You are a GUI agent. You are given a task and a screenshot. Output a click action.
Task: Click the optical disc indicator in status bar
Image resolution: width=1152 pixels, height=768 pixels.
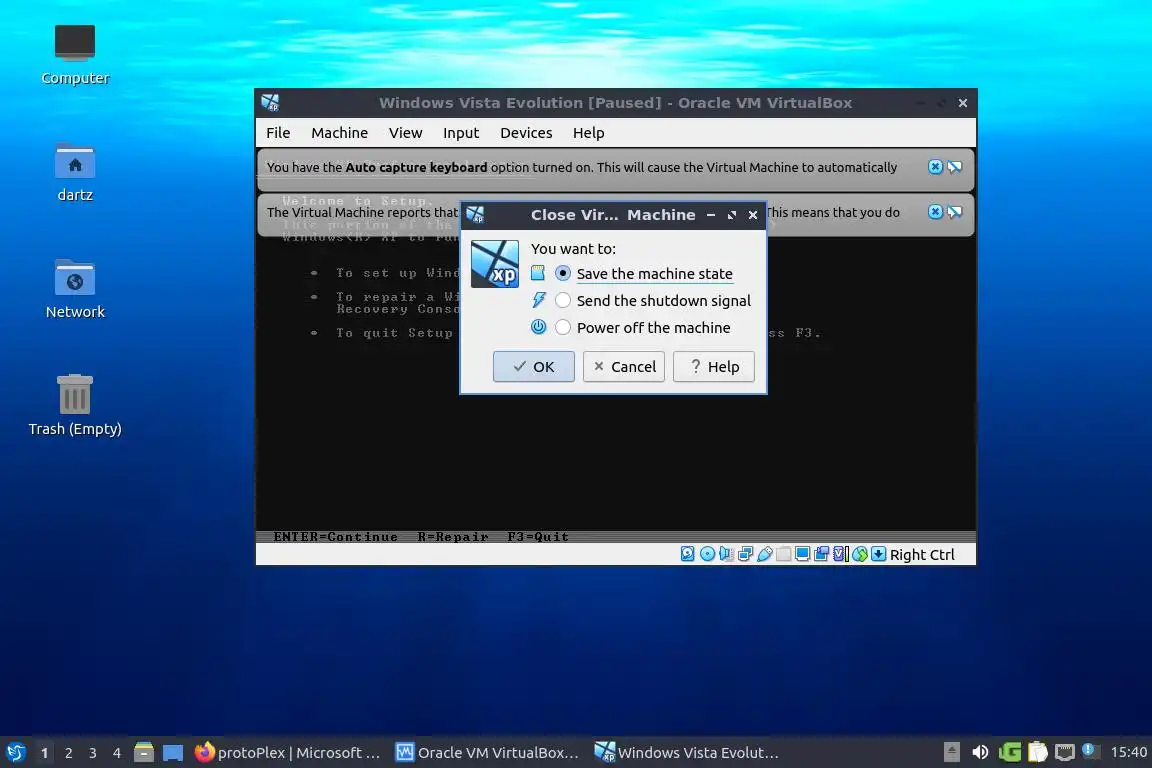707,554
